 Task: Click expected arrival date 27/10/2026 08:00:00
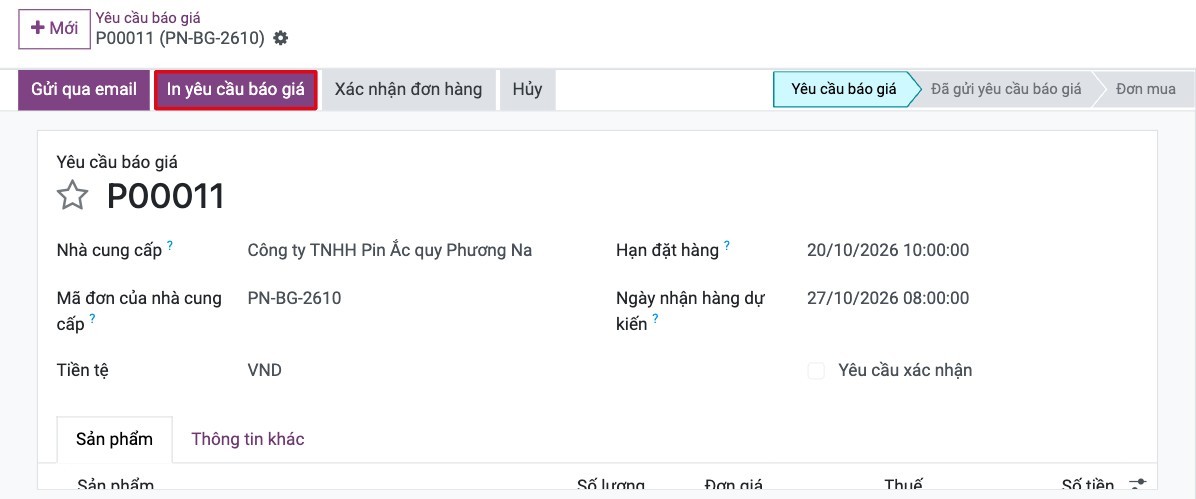888,298
